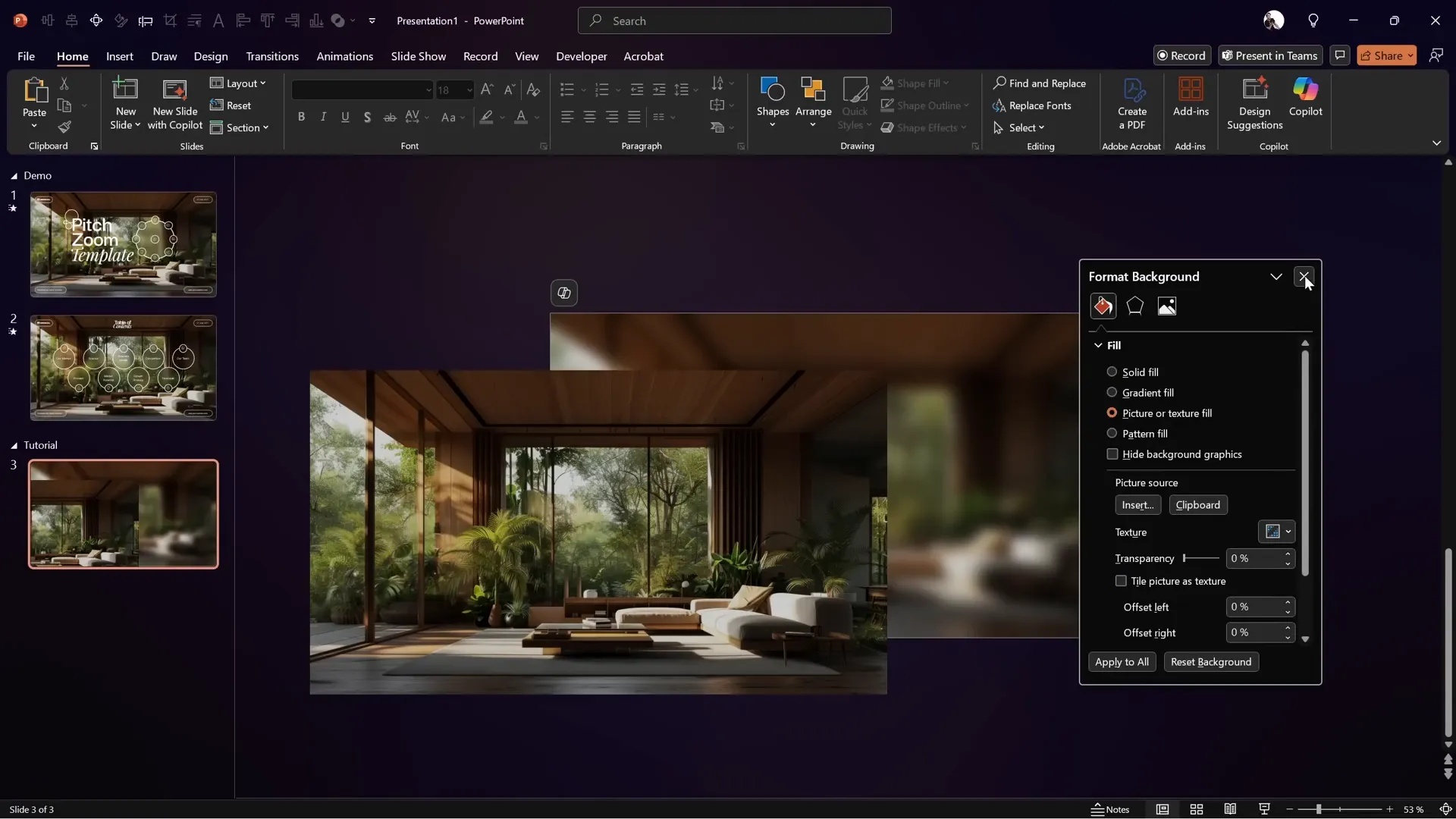This screenshot has width=1456, height=819.
Task: Collapse the Demo section in slide panel
Action: tap(13, 175)
